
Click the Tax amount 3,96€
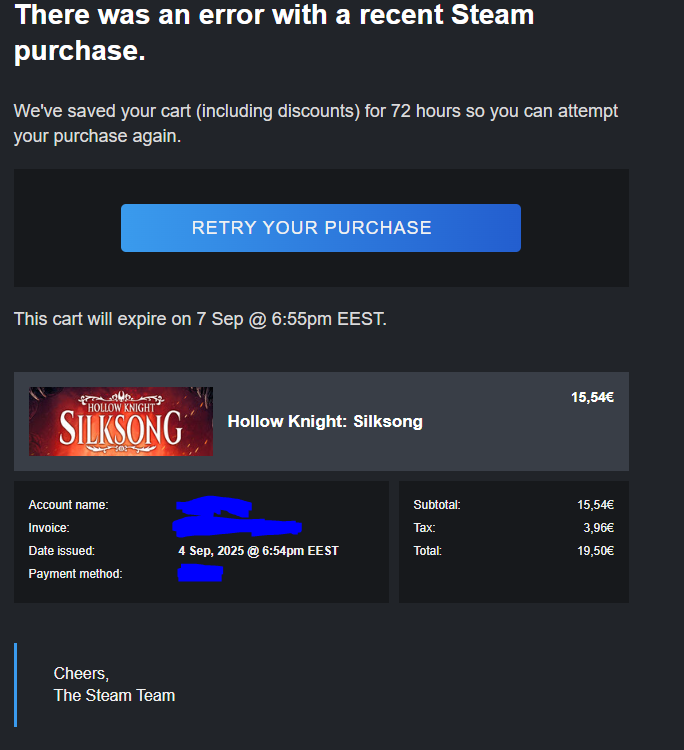(x=598, y=527)
